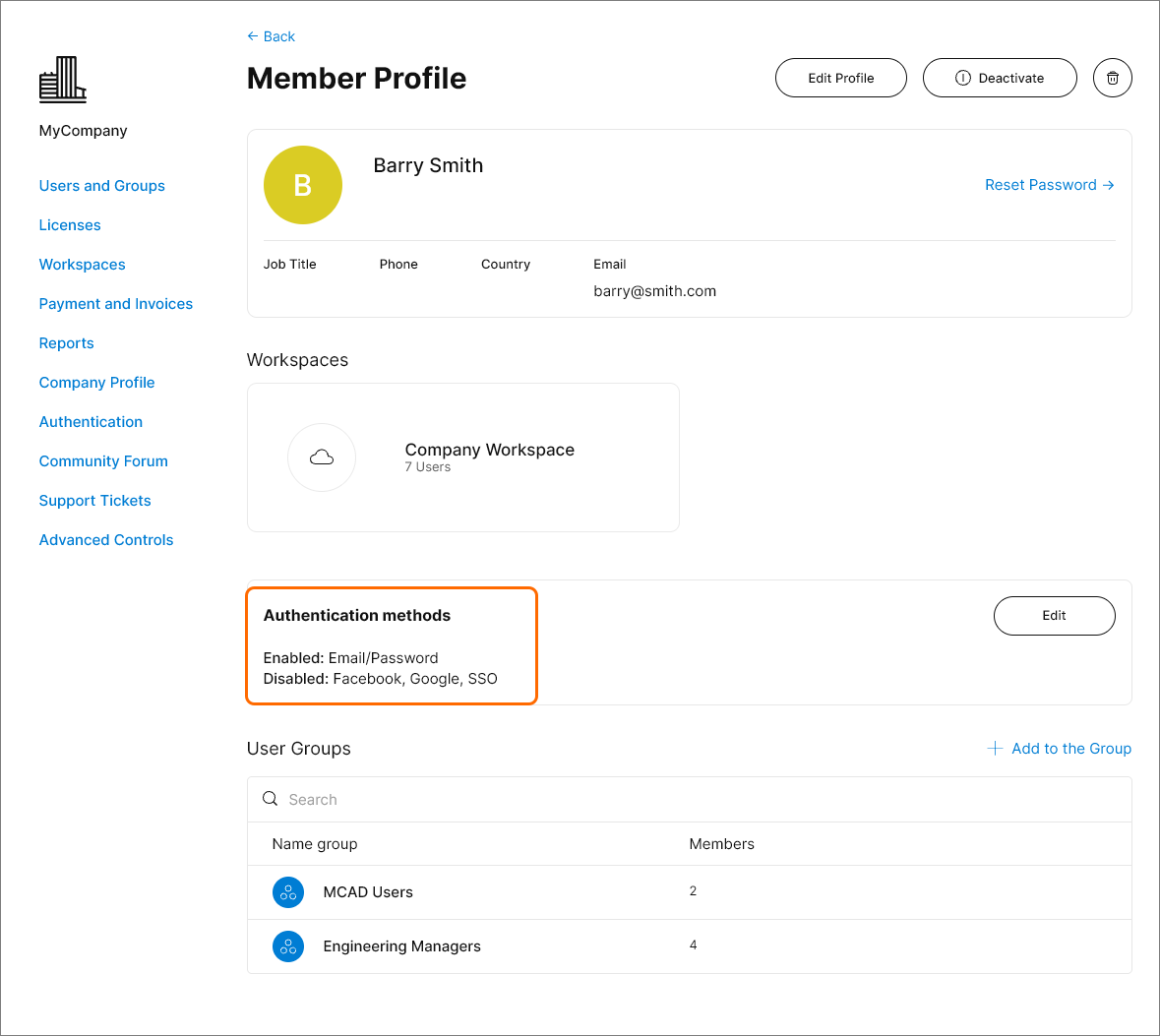Open the Licenses sidebar item

70,225
